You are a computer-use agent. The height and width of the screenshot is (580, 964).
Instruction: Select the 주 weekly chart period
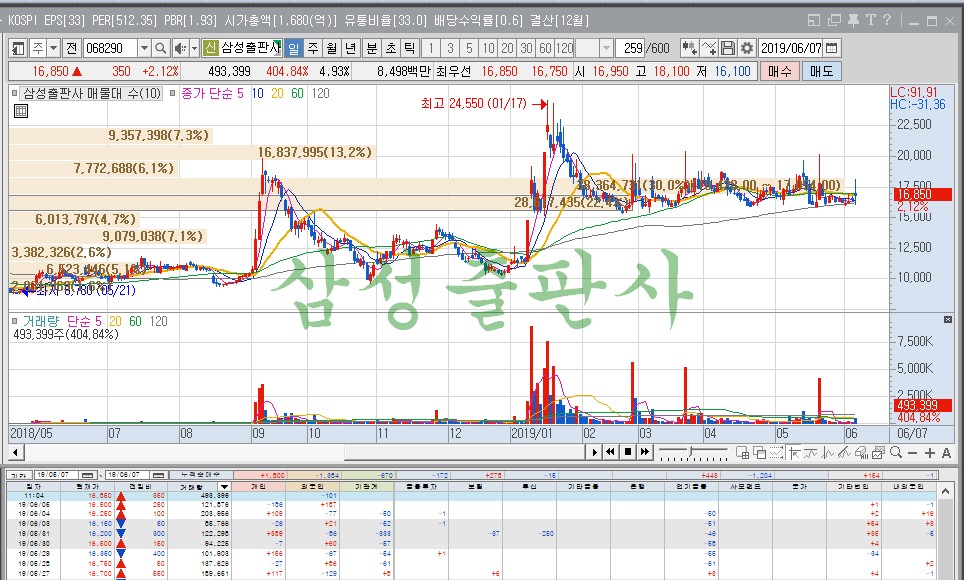click(313, 48)
